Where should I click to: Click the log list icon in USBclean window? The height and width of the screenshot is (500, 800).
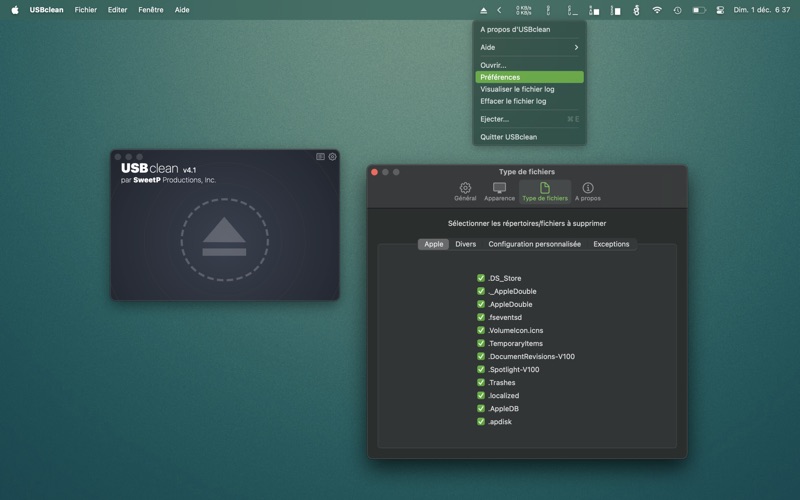tap(320, 157)
